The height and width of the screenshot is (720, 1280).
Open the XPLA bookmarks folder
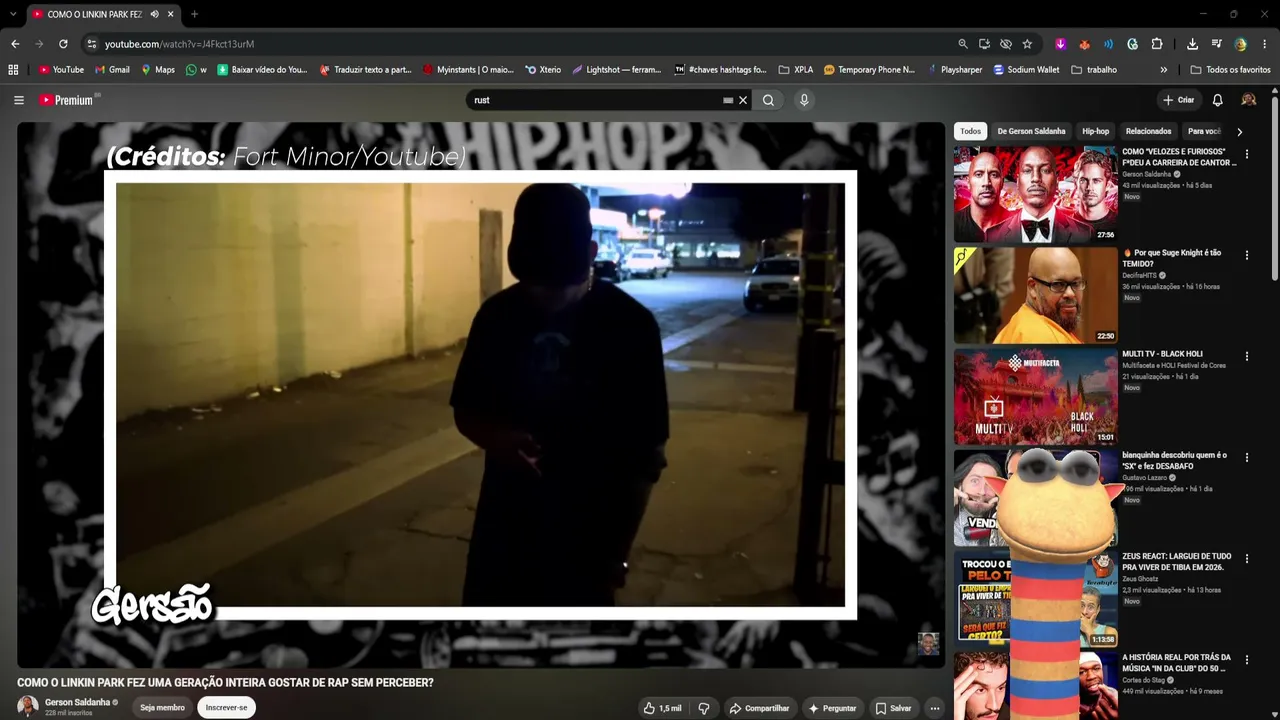tap(796, 70)
